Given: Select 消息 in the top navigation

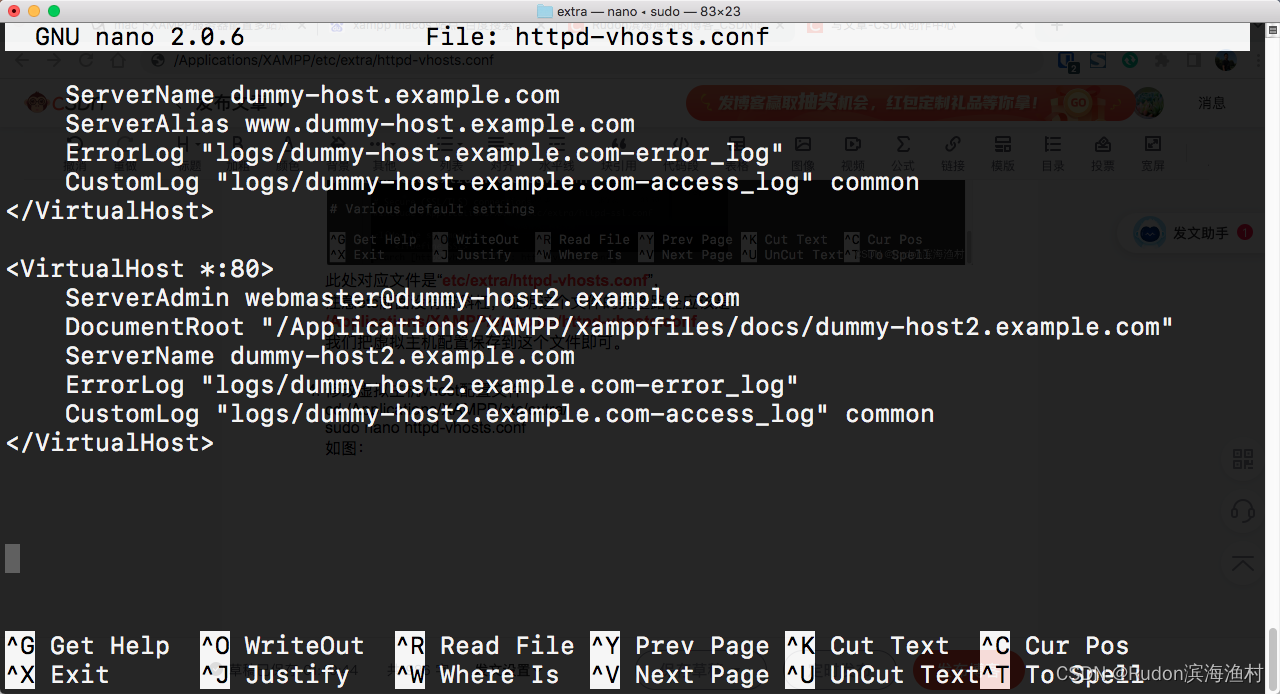Looking at the screenshot, I should pos(1211,102).
